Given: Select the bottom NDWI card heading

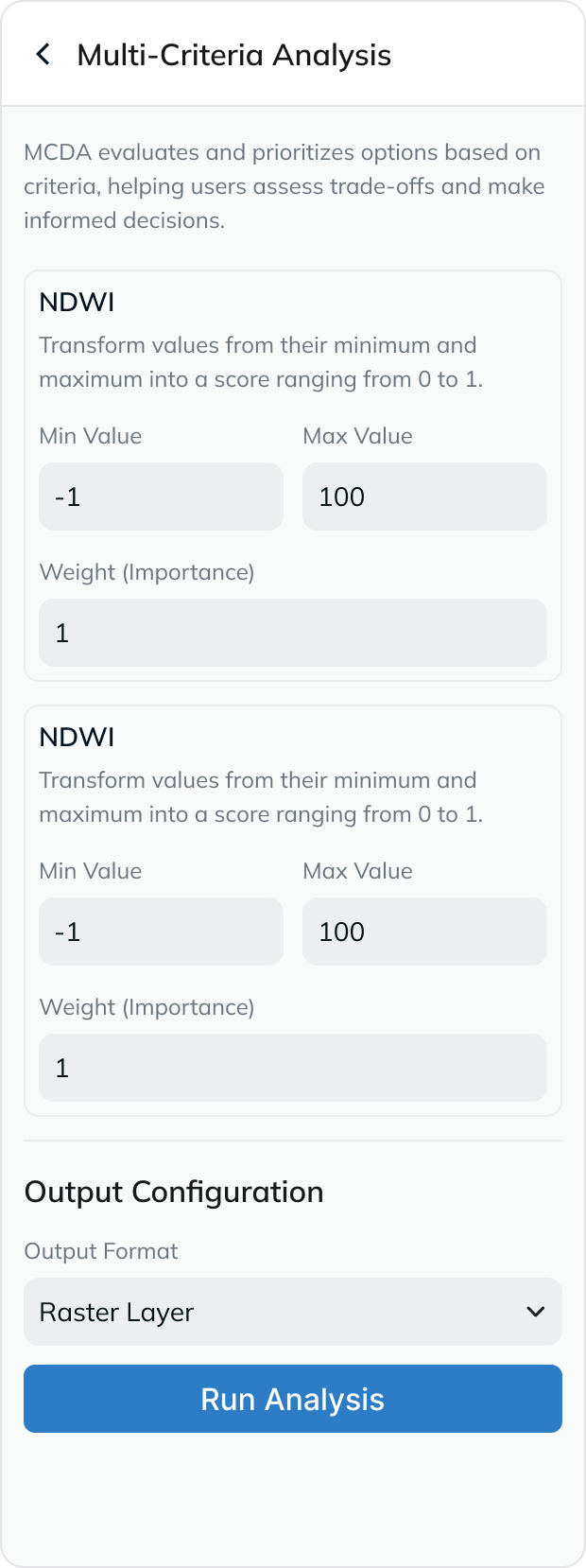Looking at the screenshot, I should (77, 738).
